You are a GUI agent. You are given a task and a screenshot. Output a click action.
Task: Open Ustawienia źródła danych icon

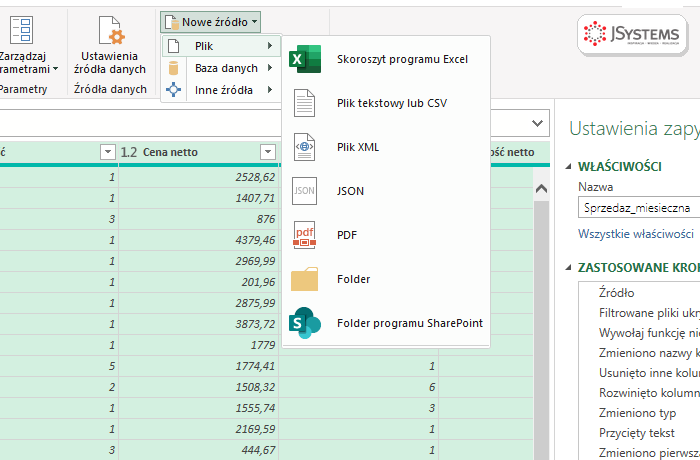112,30
